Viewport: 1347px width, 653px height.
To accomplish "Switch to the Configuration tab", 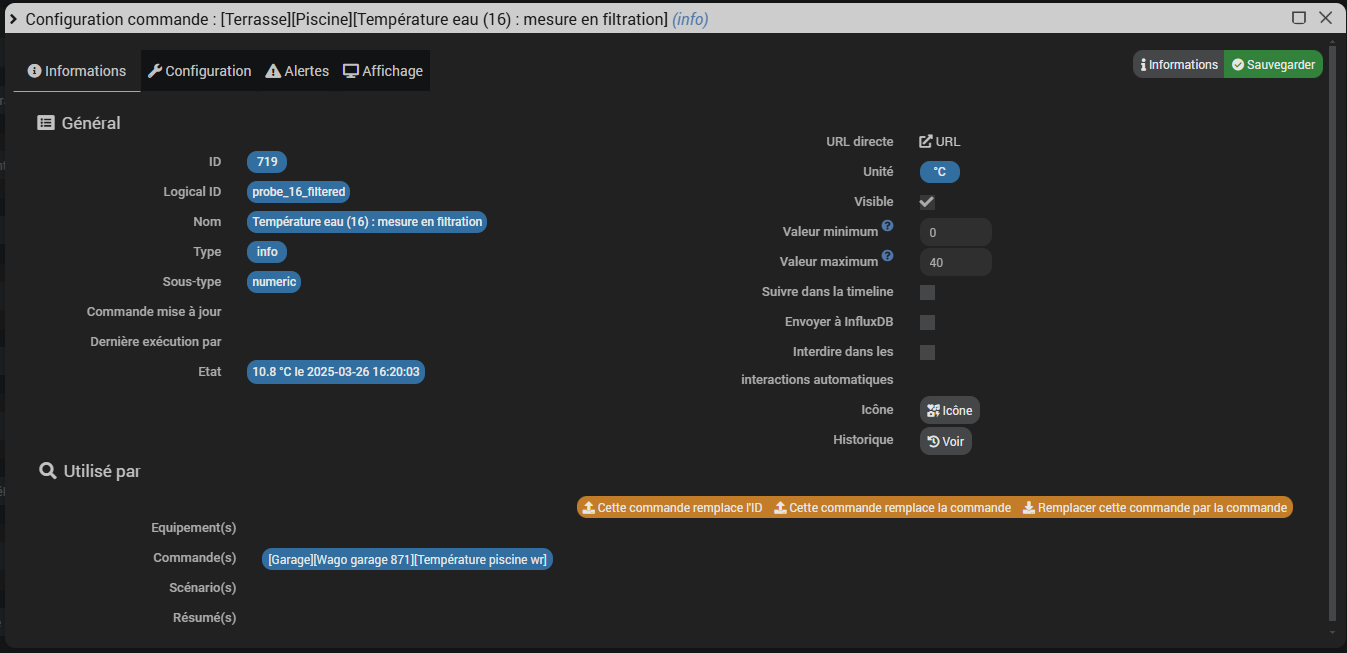I will click(199, 71).
